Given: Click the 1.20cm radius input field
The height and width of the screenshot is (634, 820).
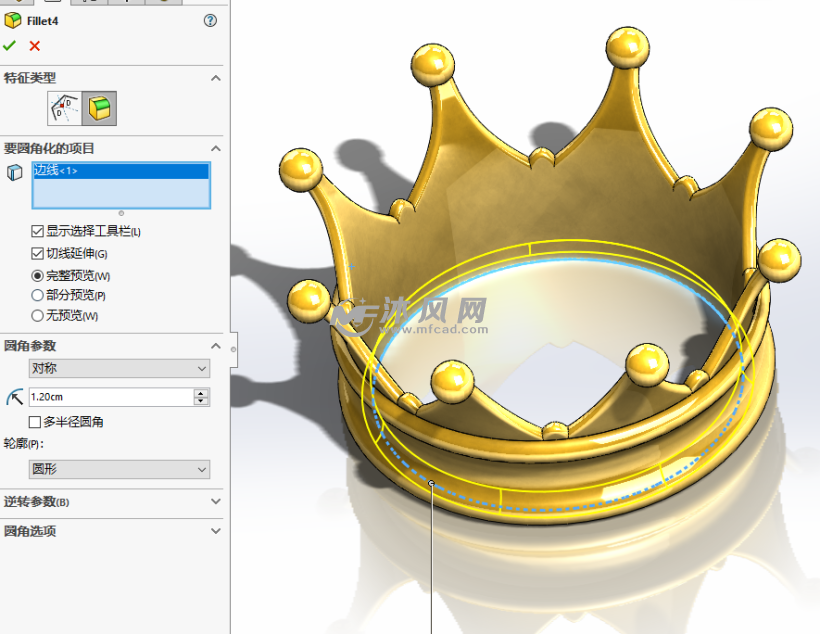Looking at the screenshot, I should (x=111, y=397).
